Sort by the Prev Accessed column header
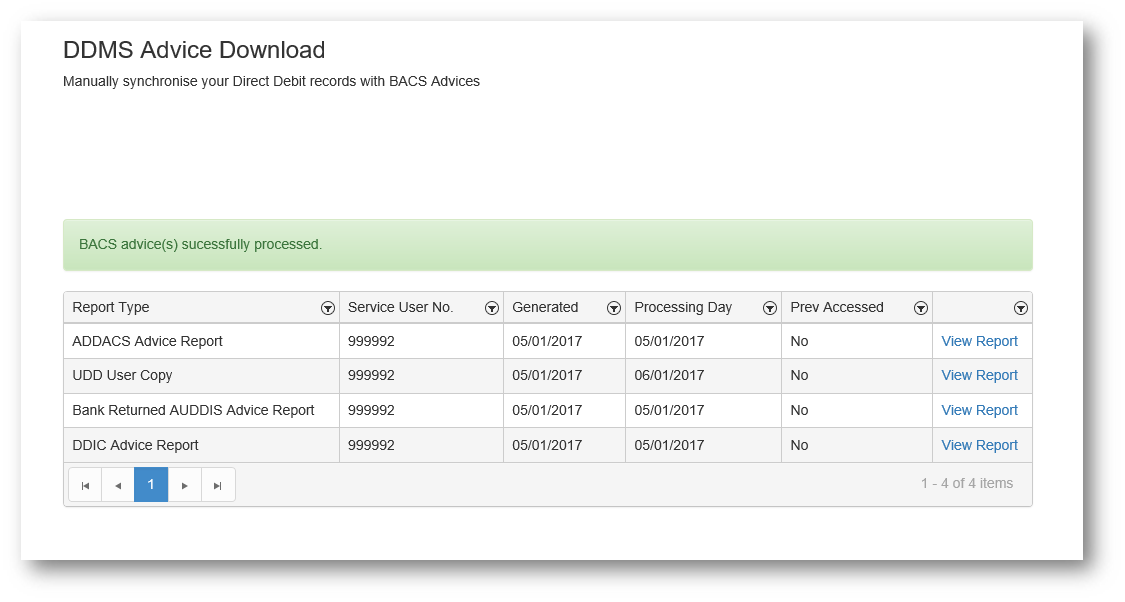 pos(837,307)
